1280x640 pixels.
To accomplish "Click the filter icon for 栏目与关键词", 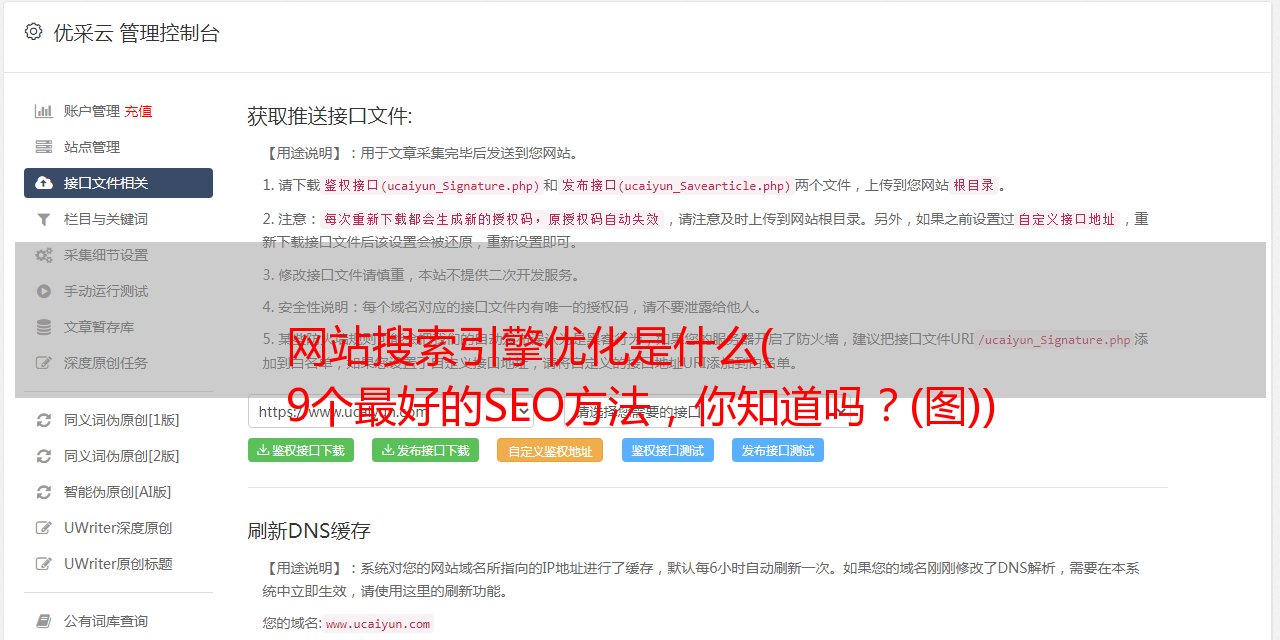I will tap(44, 219).
